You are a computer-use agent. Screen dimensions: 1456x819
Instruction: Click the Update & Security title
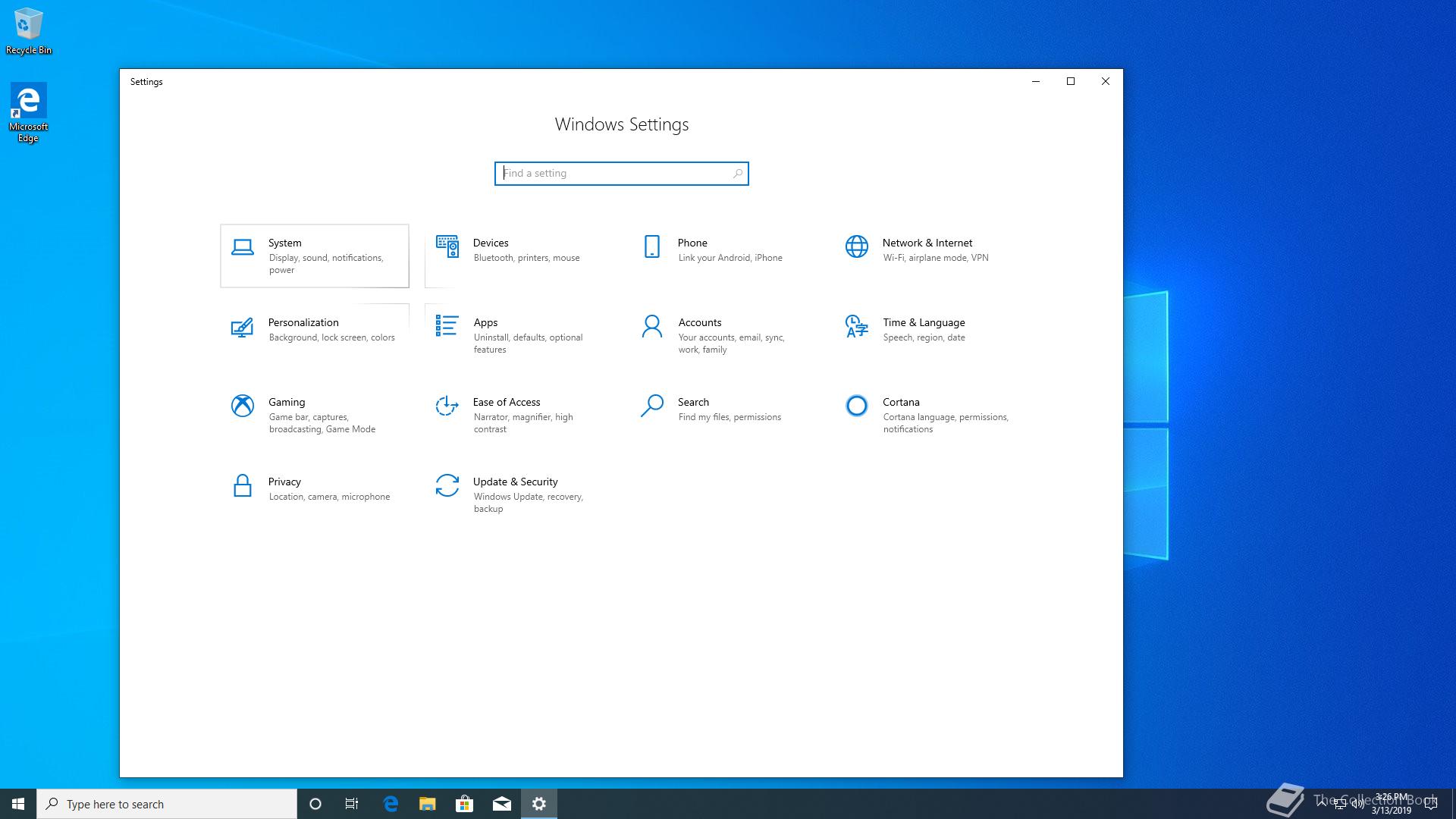click(515, 482)
